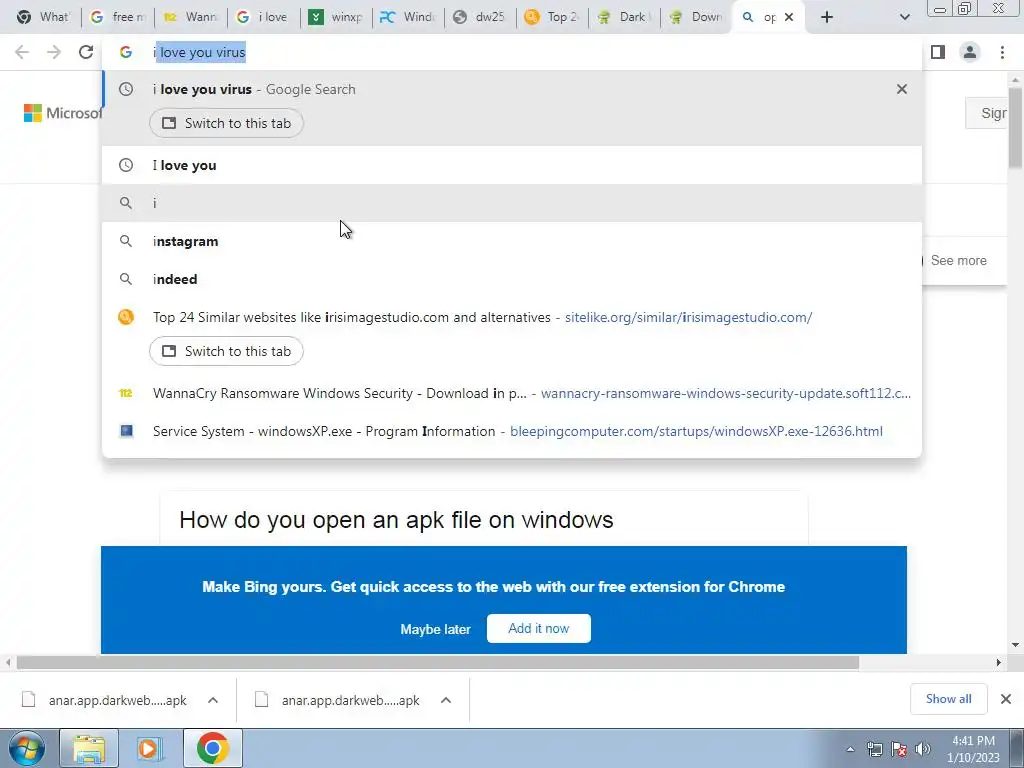
Task: Open bleepingcomputer windowsXP.exe suggestion
Action: (x=512, y=431)
